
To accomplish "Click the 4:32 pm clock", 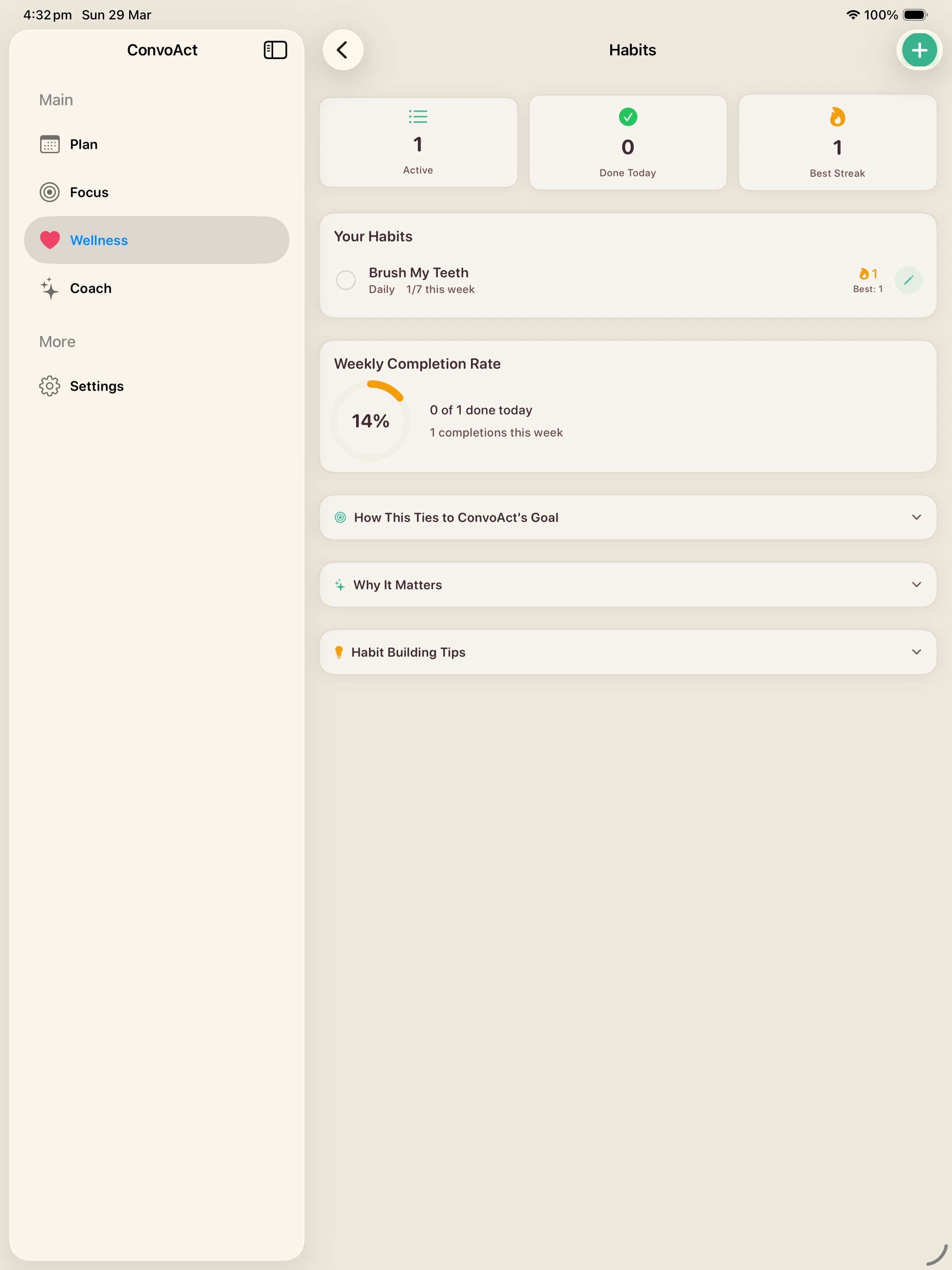I will [x=47, y=15].
